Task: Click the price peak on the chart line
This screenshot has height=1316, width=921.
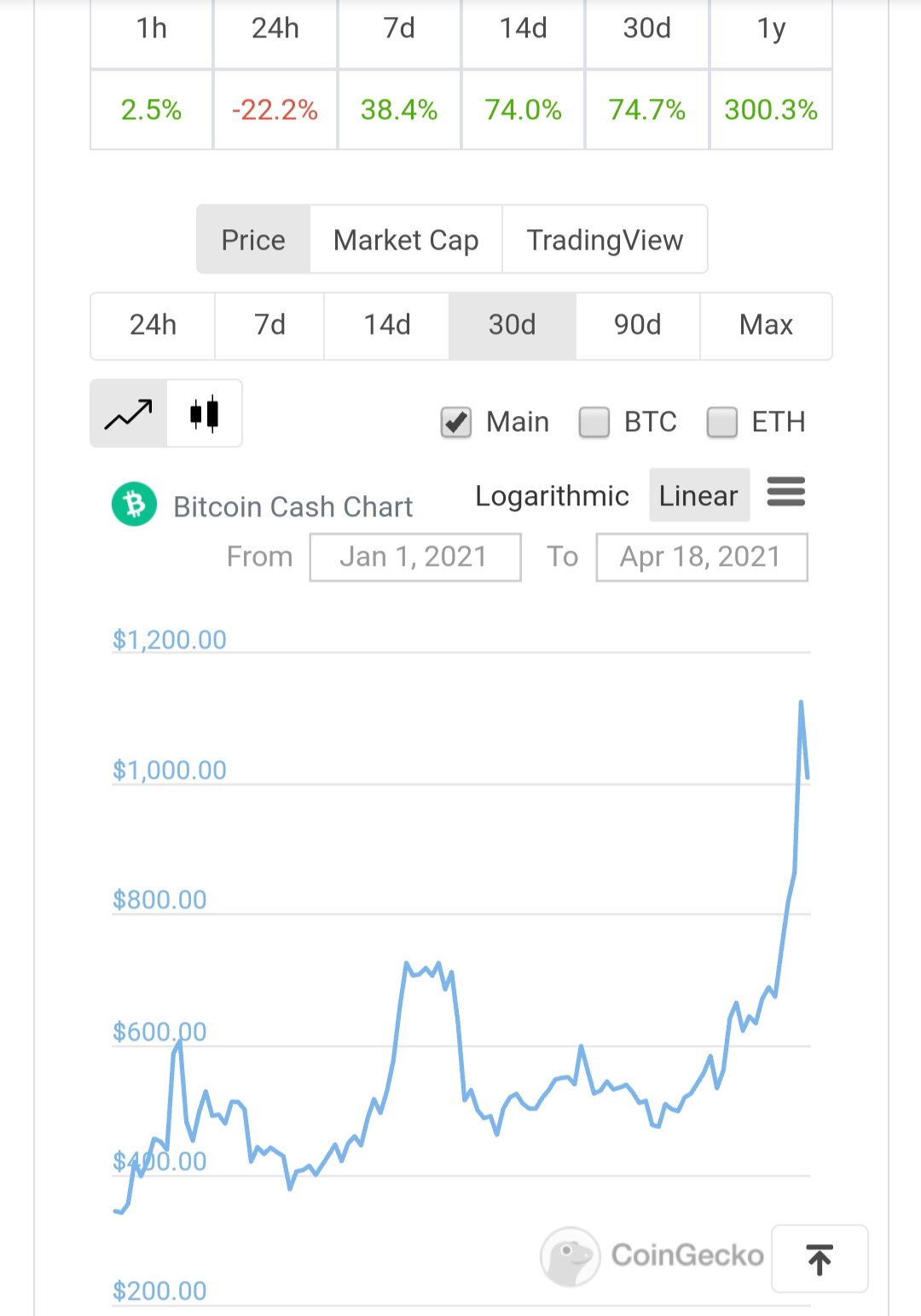Action: 801,702
